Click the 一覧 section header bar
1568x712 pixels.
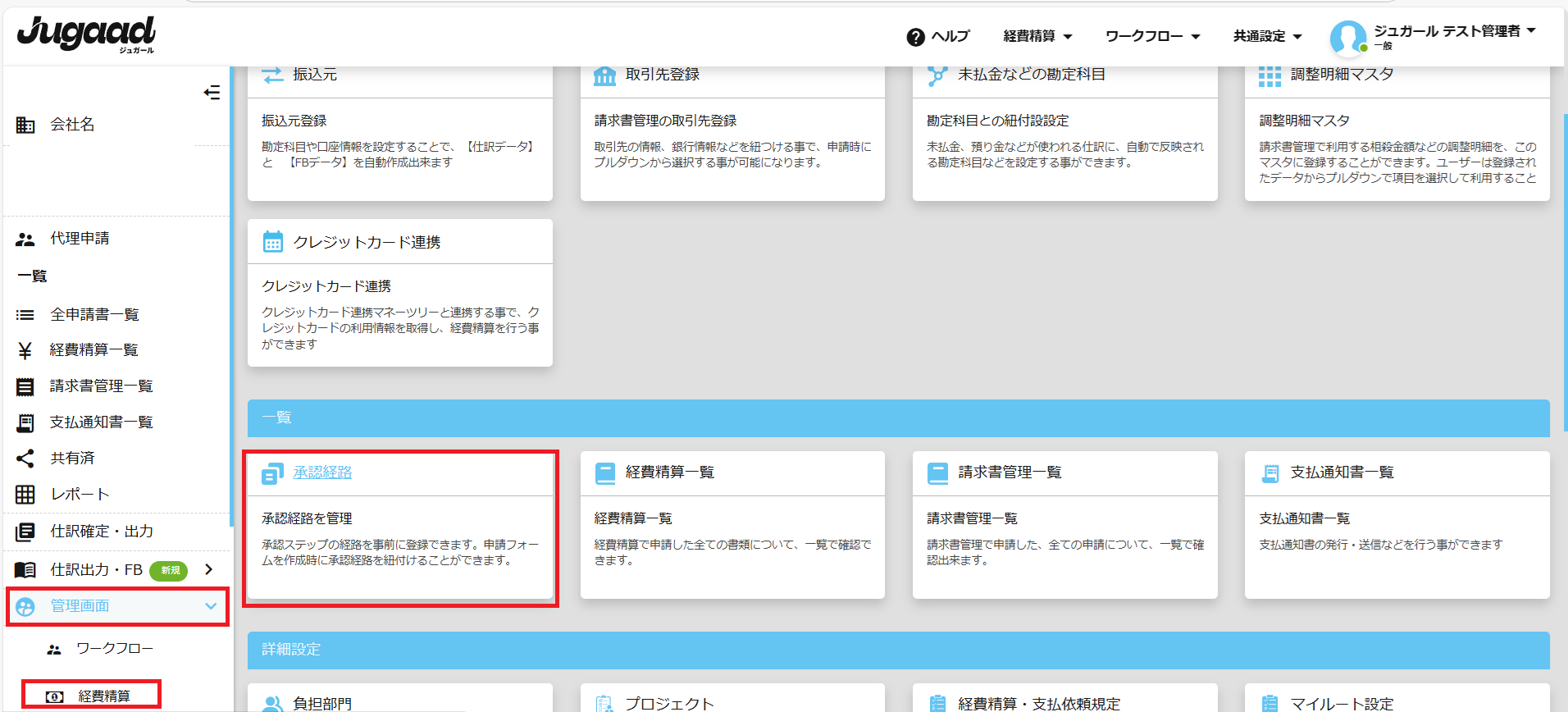898,418
